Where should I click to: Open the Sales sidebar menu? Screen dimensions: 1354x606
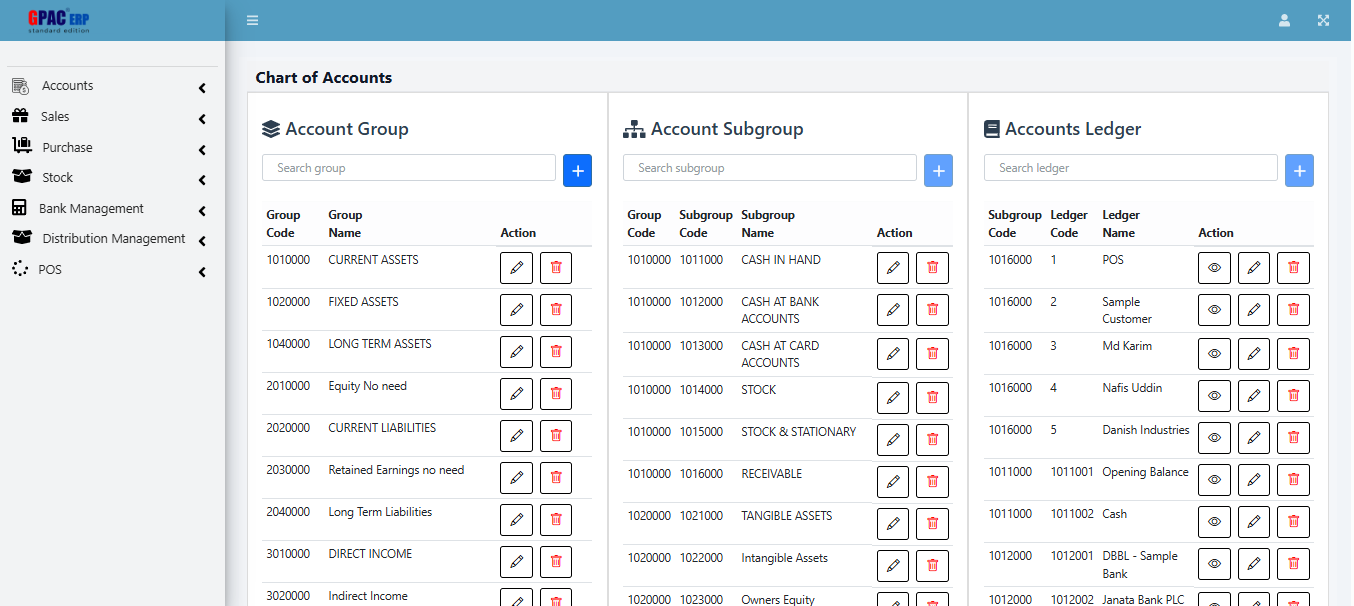coord(110,117)
